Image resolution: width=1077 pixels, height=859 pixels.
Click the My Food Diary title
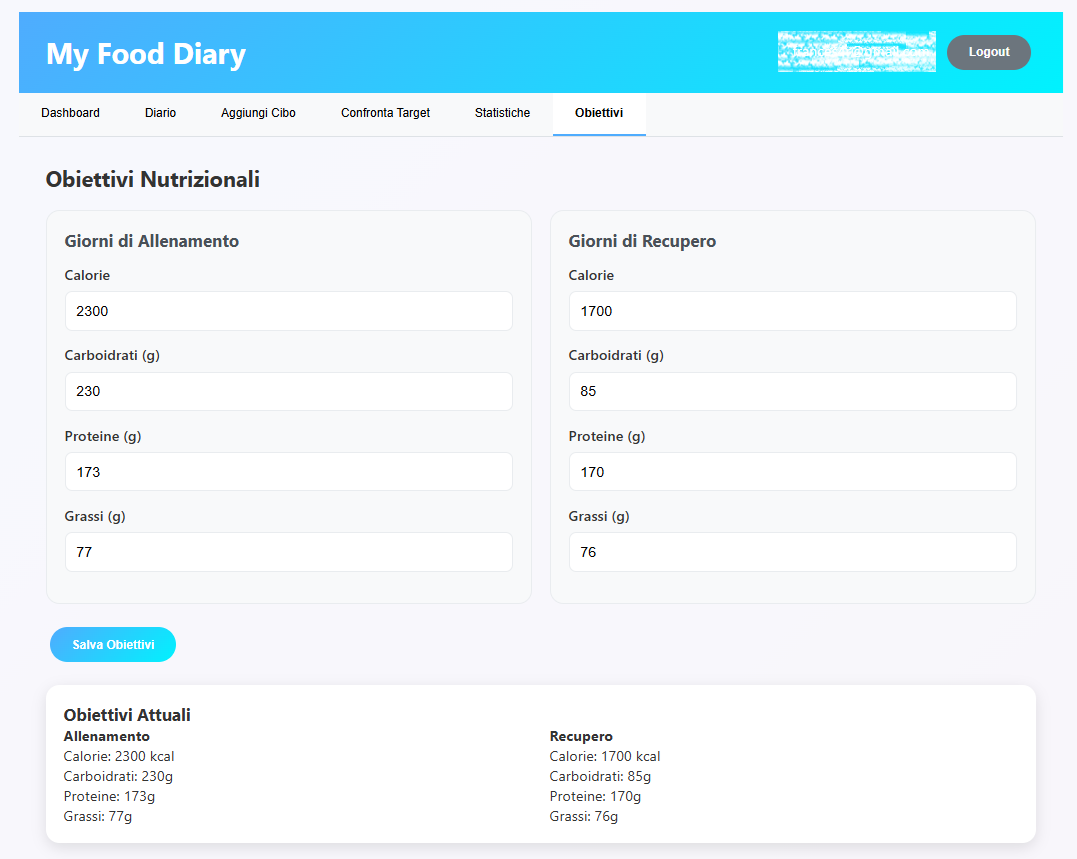click(145, 54)
